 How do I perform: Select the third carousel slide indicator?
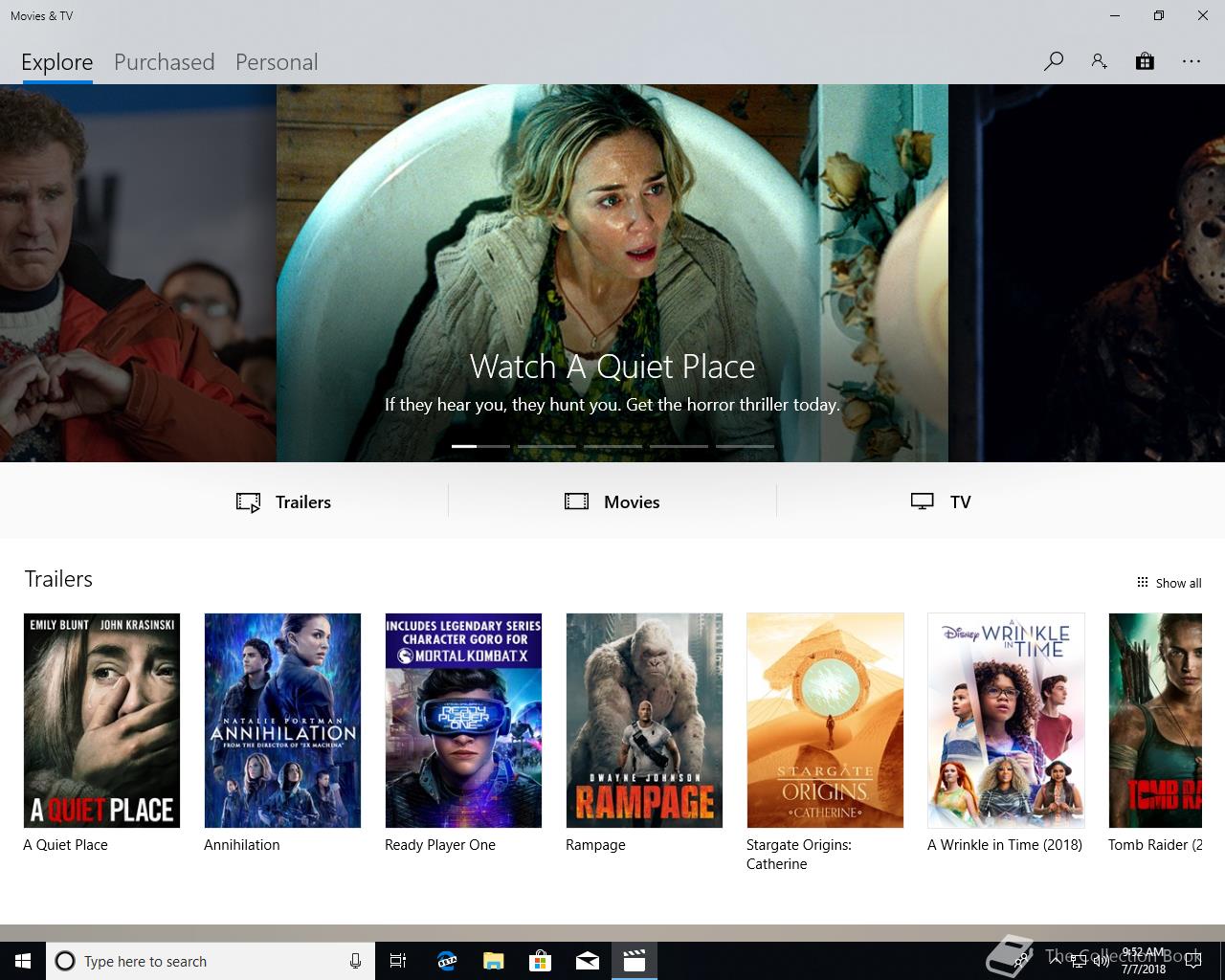(612, 446)
